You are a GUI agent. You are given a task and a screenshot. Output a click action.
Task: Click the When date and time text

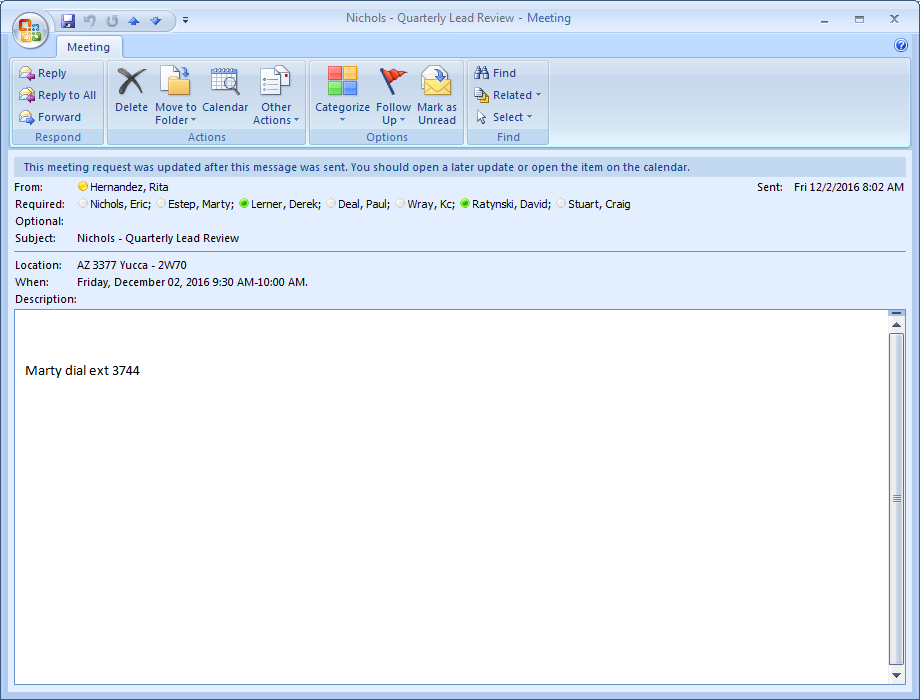click(192, 282)
